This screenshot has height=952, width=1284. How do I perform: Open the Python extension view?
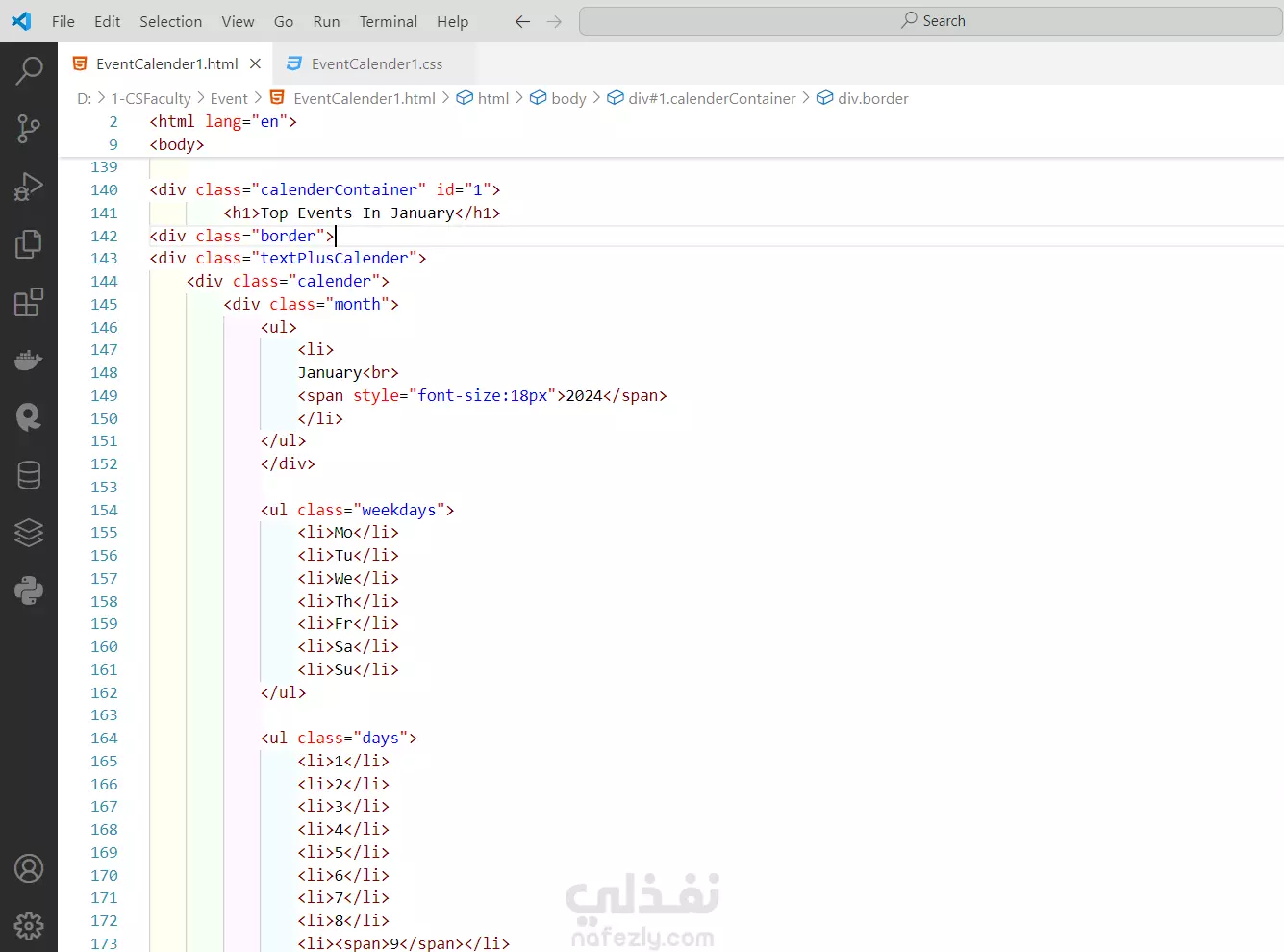pos(29,590)
